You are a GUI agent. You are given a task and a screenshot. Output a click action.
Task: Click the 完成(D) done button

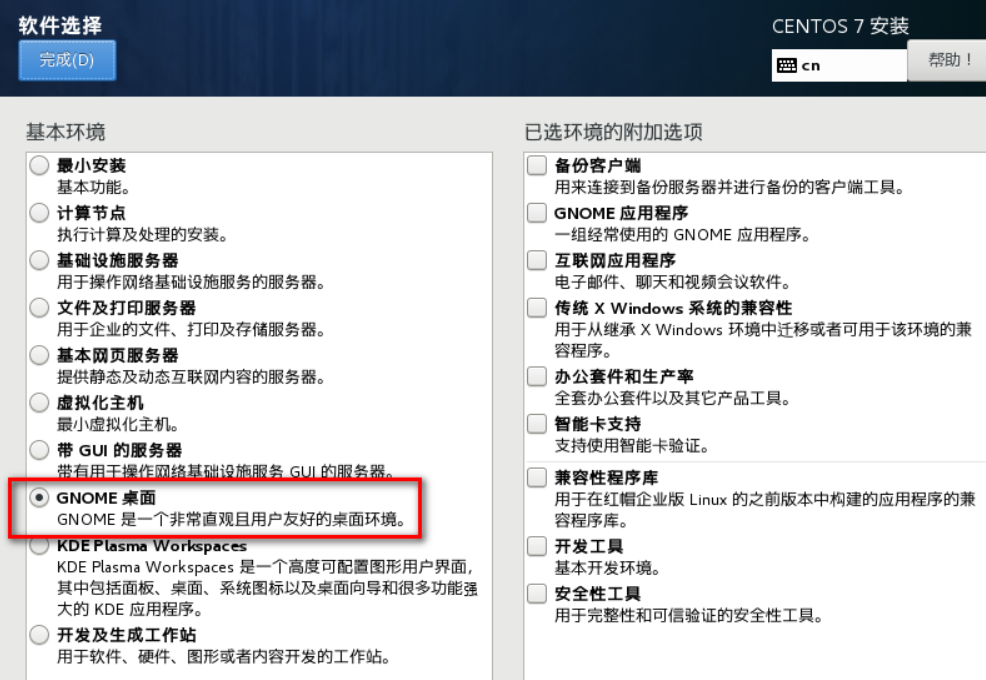point(67,60)
